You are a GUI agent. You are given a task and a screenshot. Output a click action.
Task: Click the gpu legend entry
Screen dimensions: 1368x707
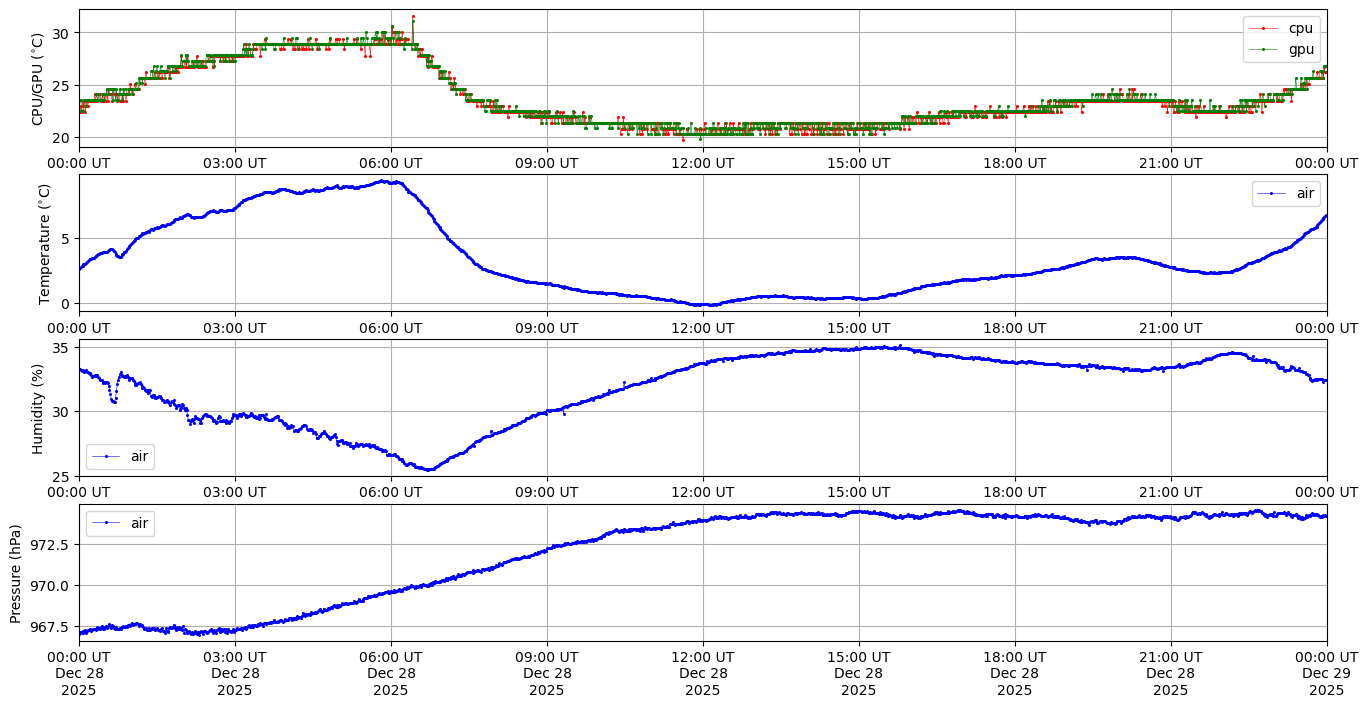tap(1300, 48)
